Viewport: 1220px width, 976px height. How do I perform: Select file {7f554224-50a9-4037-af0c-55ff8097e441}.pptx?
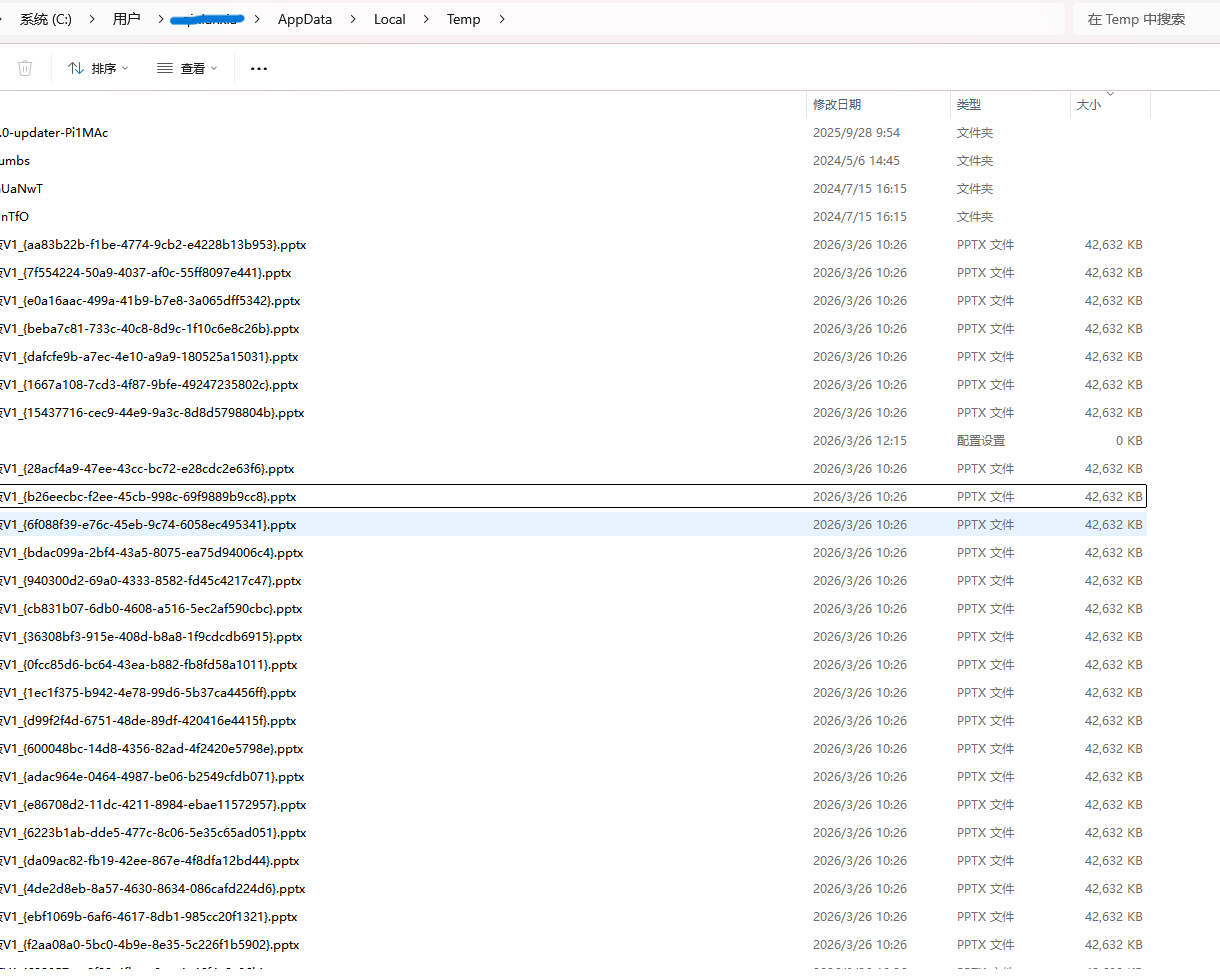point(573,272)
